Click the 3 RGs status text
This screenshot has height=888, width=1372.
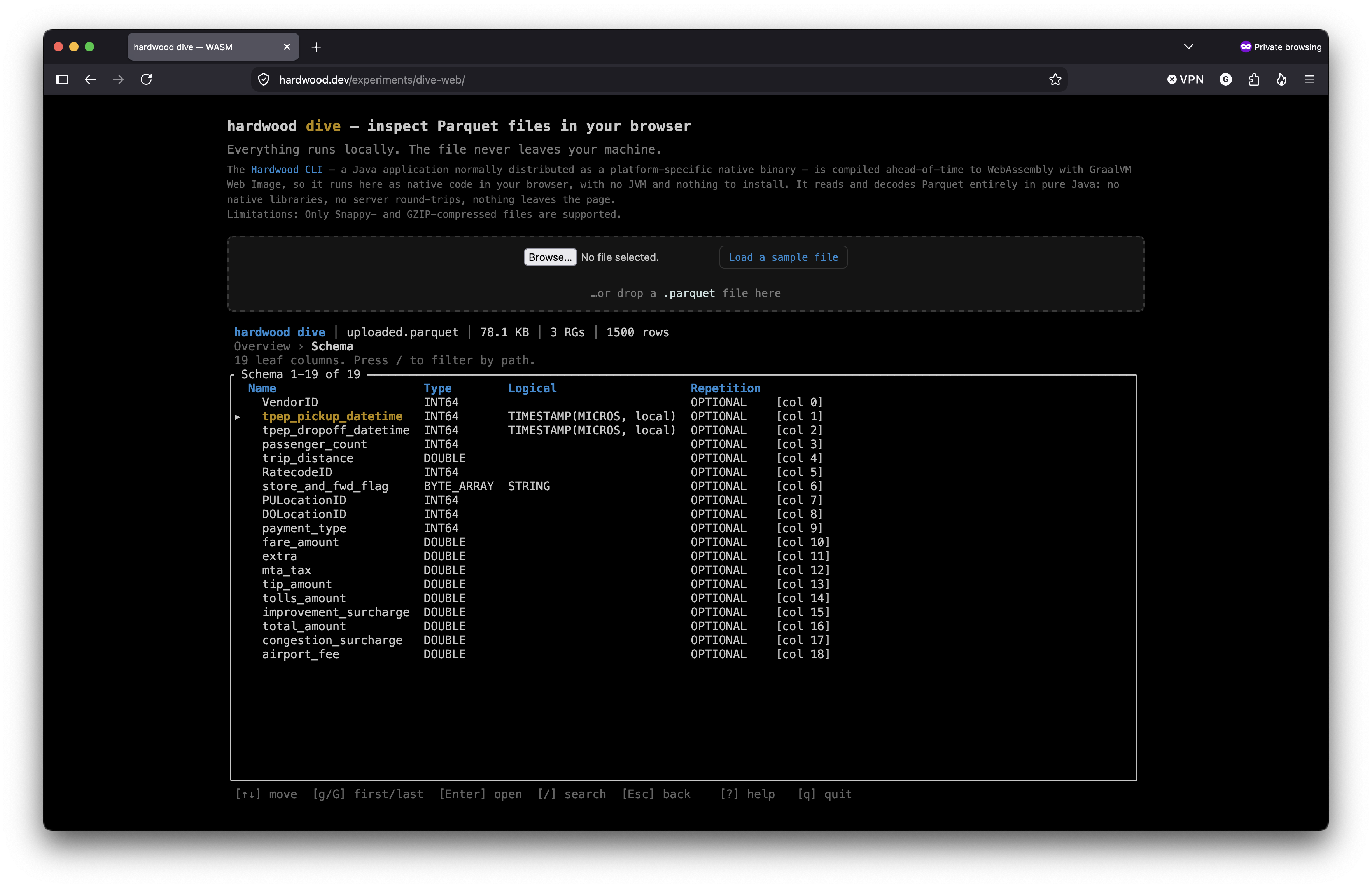point(567,332)
